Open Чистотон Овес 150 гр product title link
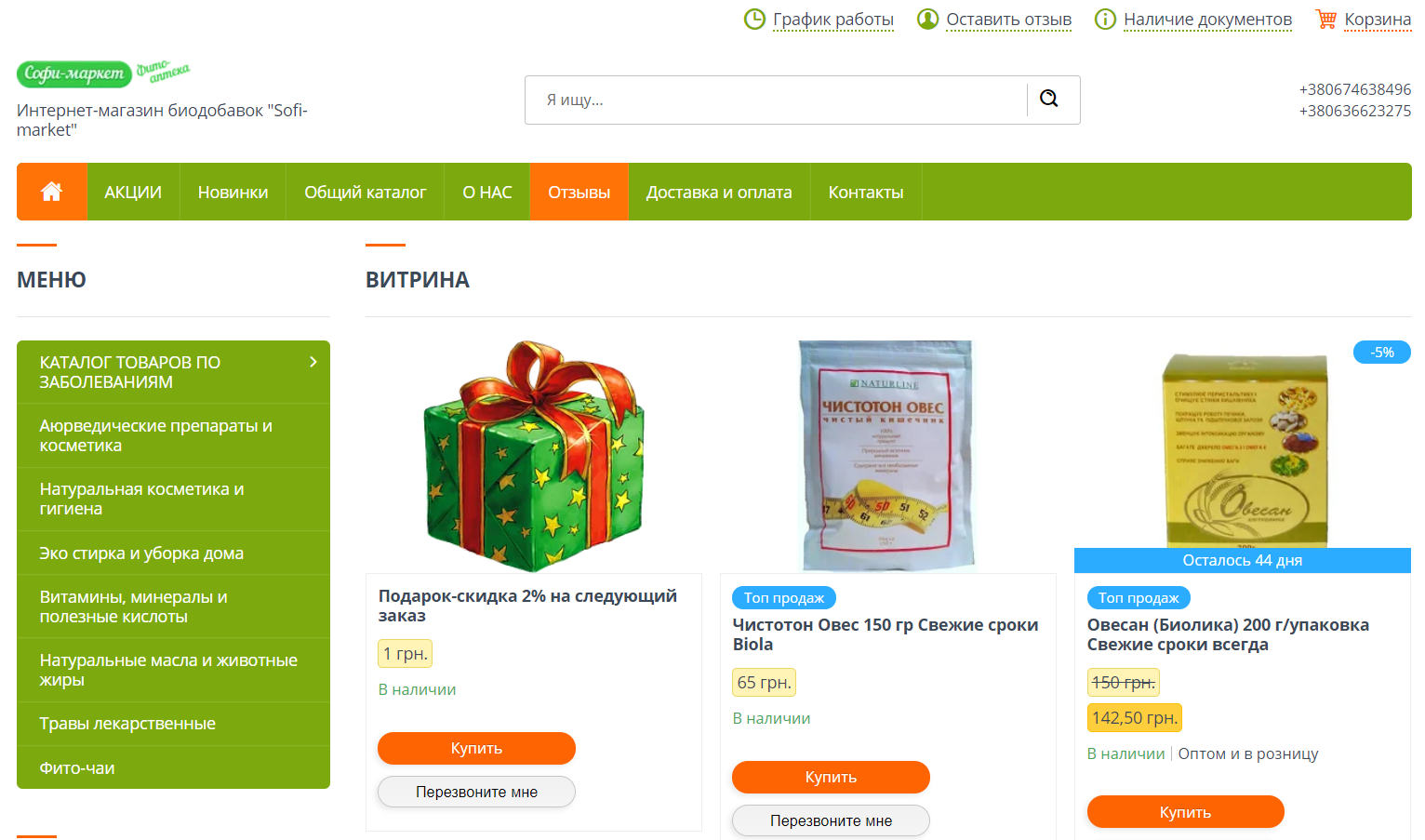This screenshot has height=840, width=1425. tap(886, 634)
